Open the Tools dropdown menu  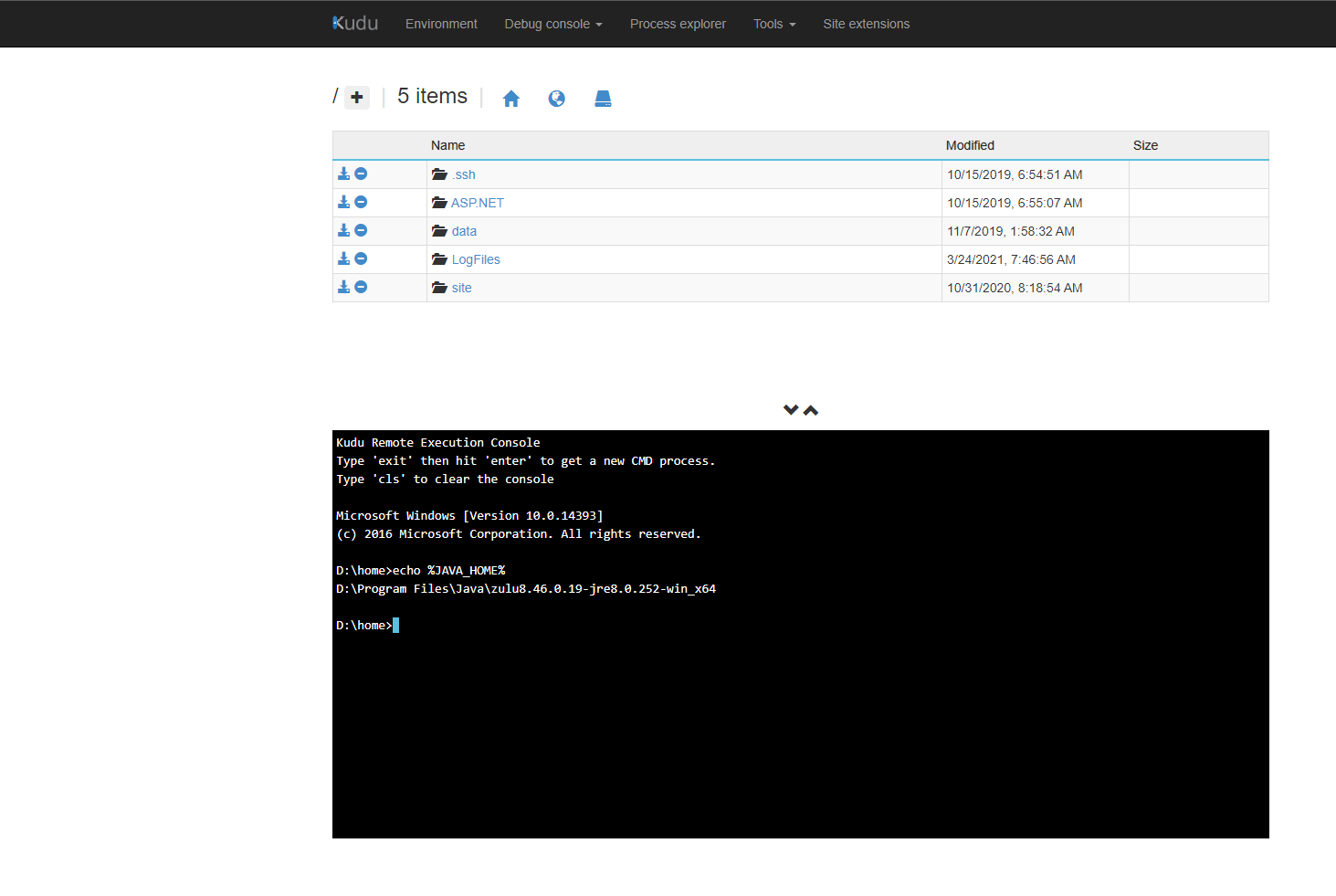click(x=773, y=24)
